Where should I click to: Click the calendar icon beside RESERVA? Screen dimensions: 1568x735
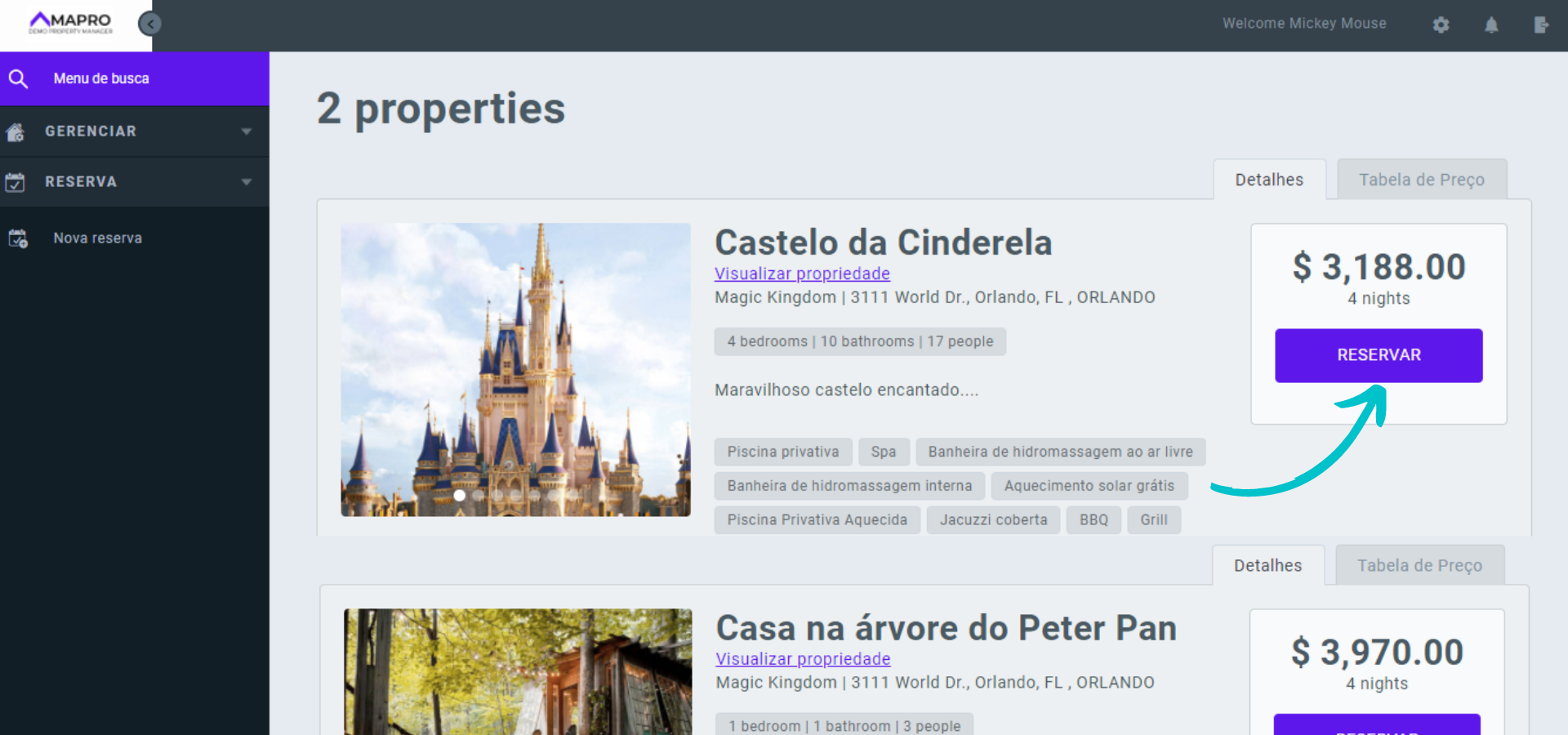point(15,181)
